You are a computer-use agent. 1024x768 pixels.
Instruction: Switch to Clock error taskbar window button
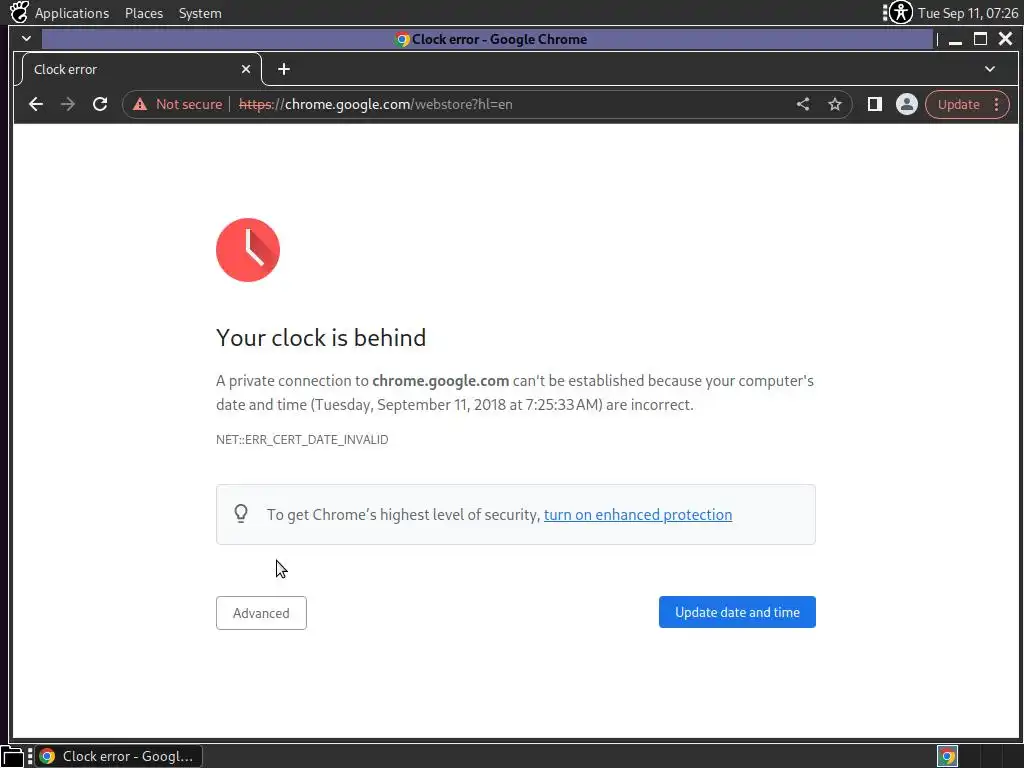click(118, 756)
